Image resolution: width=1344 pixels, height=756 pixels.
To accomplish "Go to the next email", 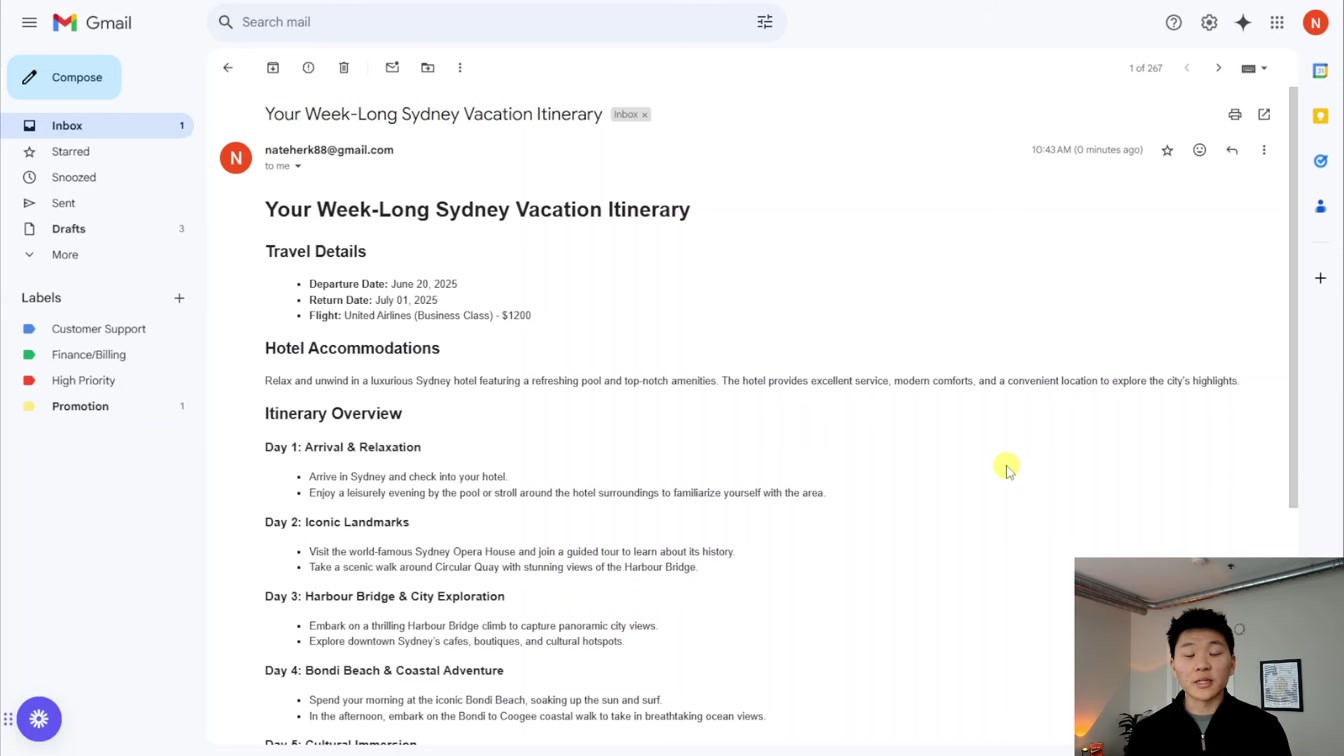I will pos(1218,68).
